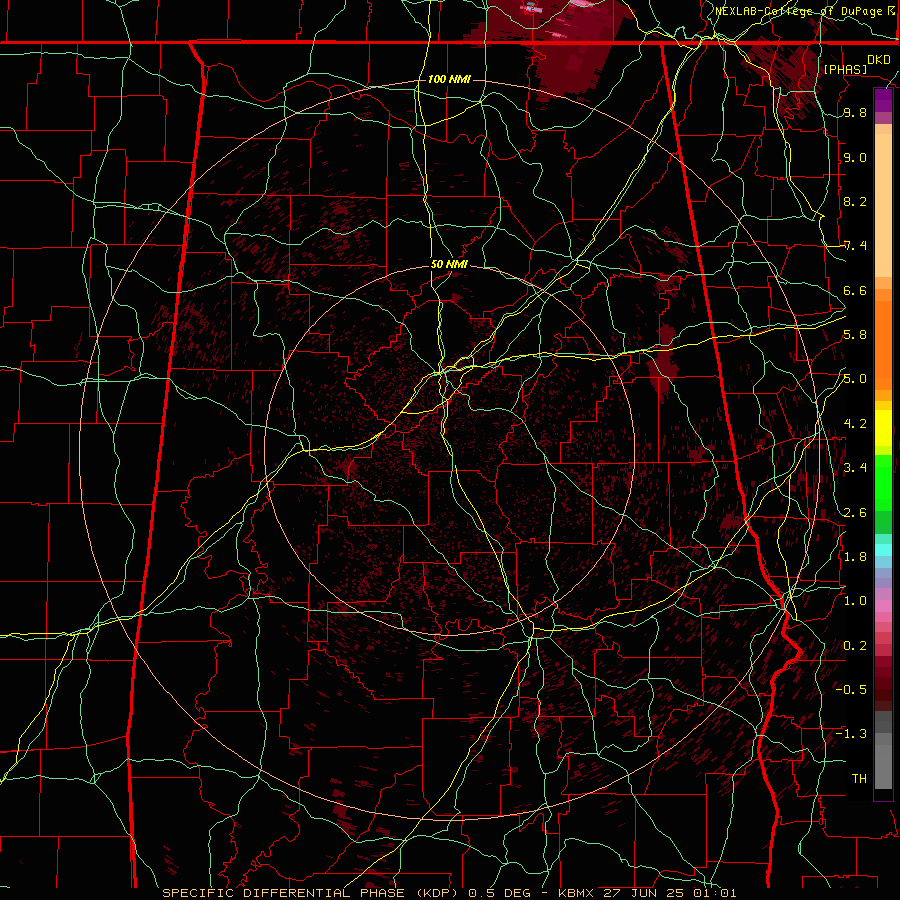This screenshot has width=900, height=900.
Task: Click the [PHAS] units label
Action: click(845, 69)
